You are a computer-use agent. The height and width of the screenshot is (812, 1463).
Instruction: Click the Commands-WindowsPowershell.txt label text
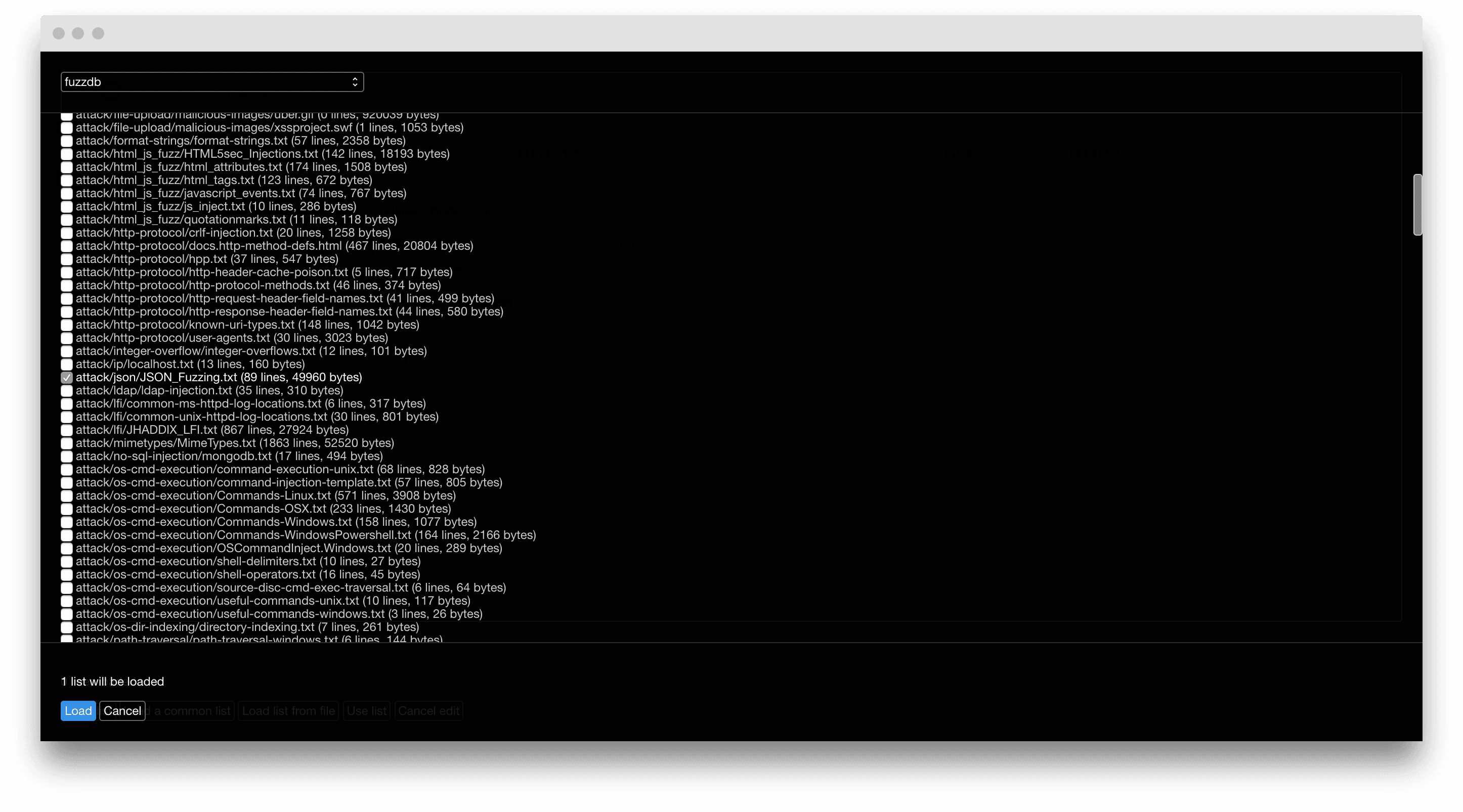point(306,535)
